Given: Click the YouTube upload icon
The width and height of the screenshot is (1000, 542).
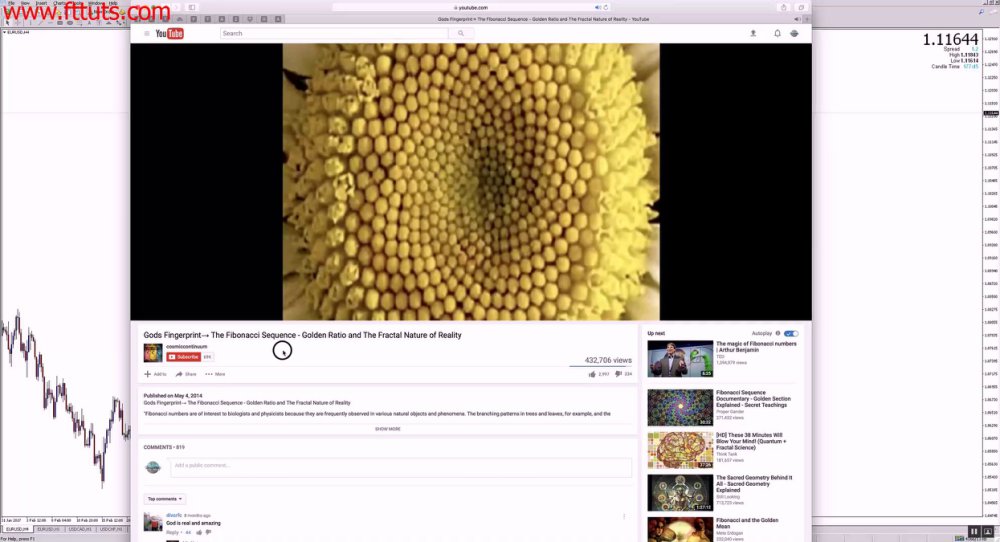Looking at the screenshot, I should tap(753, 33).
